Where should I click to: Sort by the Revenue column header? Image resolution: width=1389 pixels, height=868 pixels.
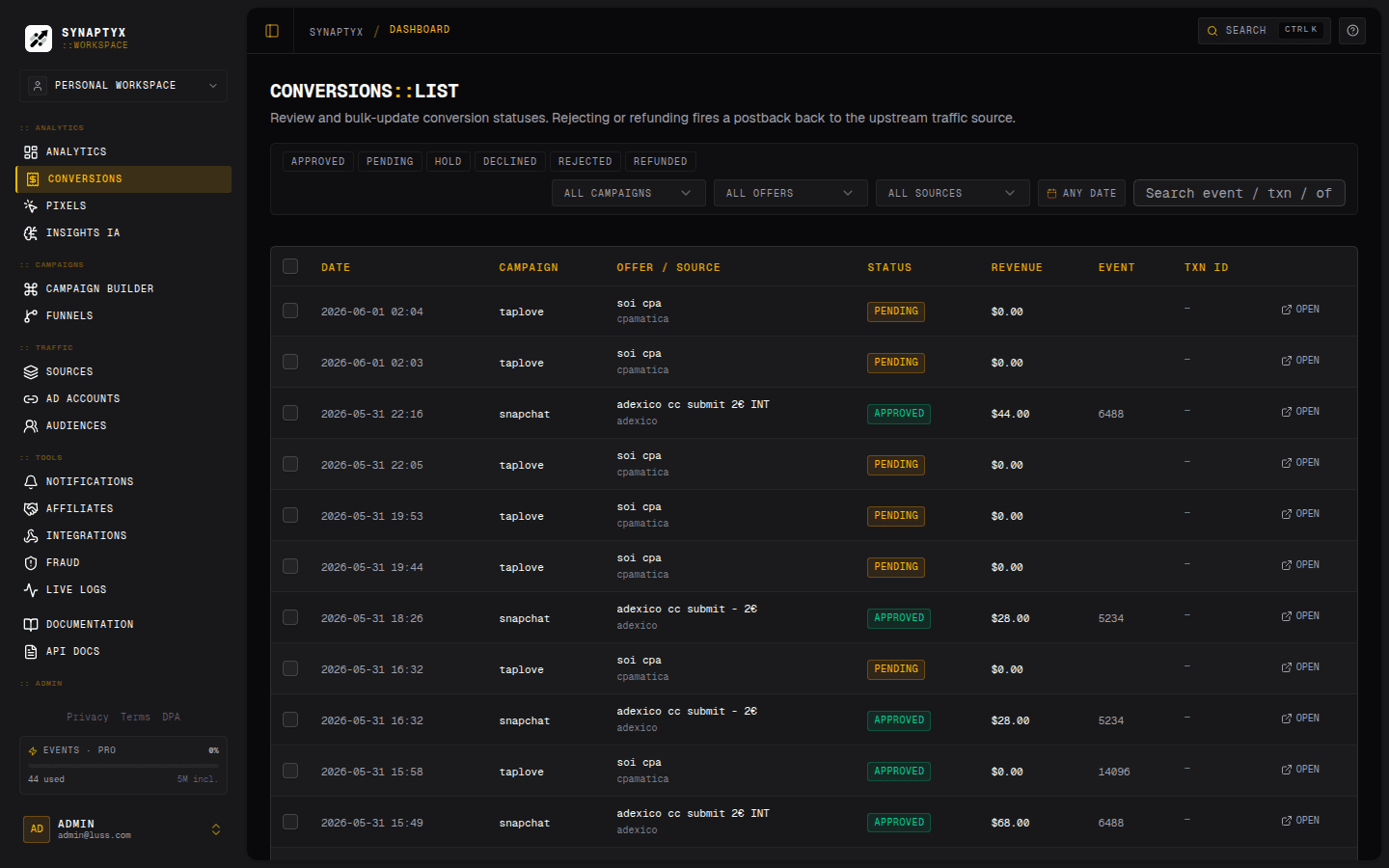point(1017,268)
